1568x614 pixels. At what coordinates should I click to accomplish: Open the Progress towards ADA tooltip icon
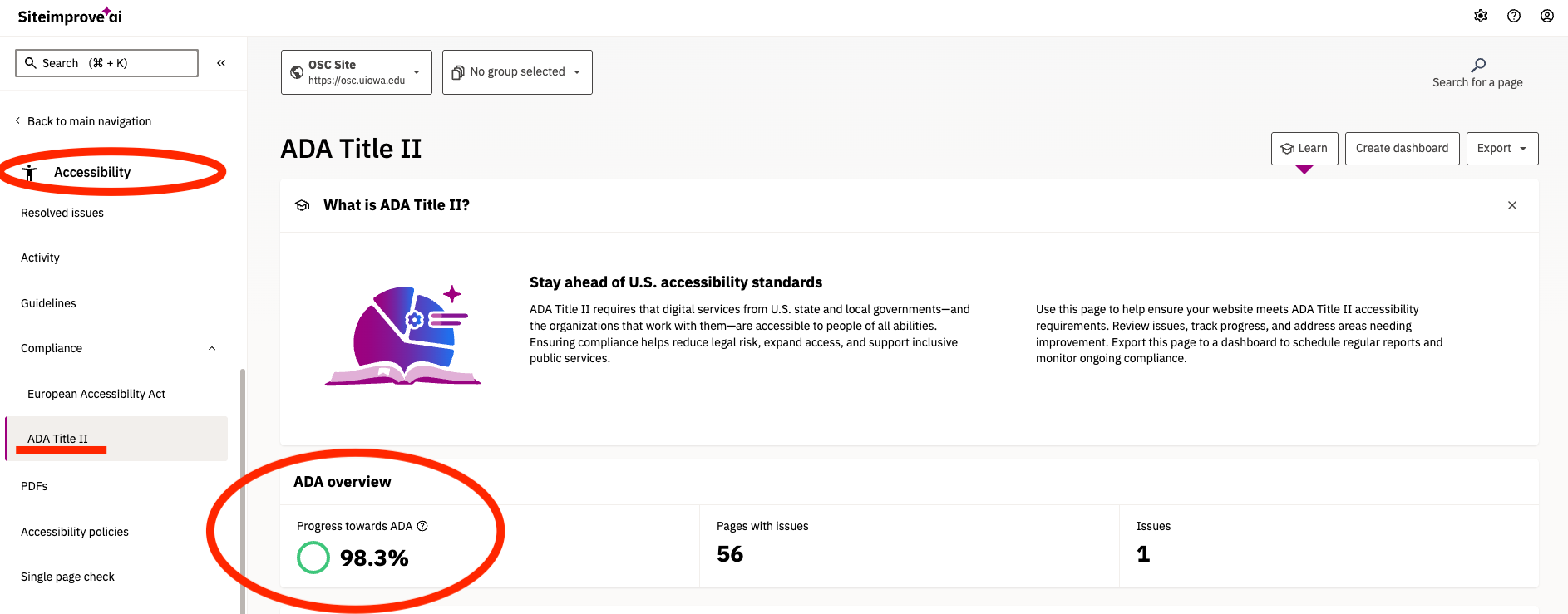click(x=423, y=525)
